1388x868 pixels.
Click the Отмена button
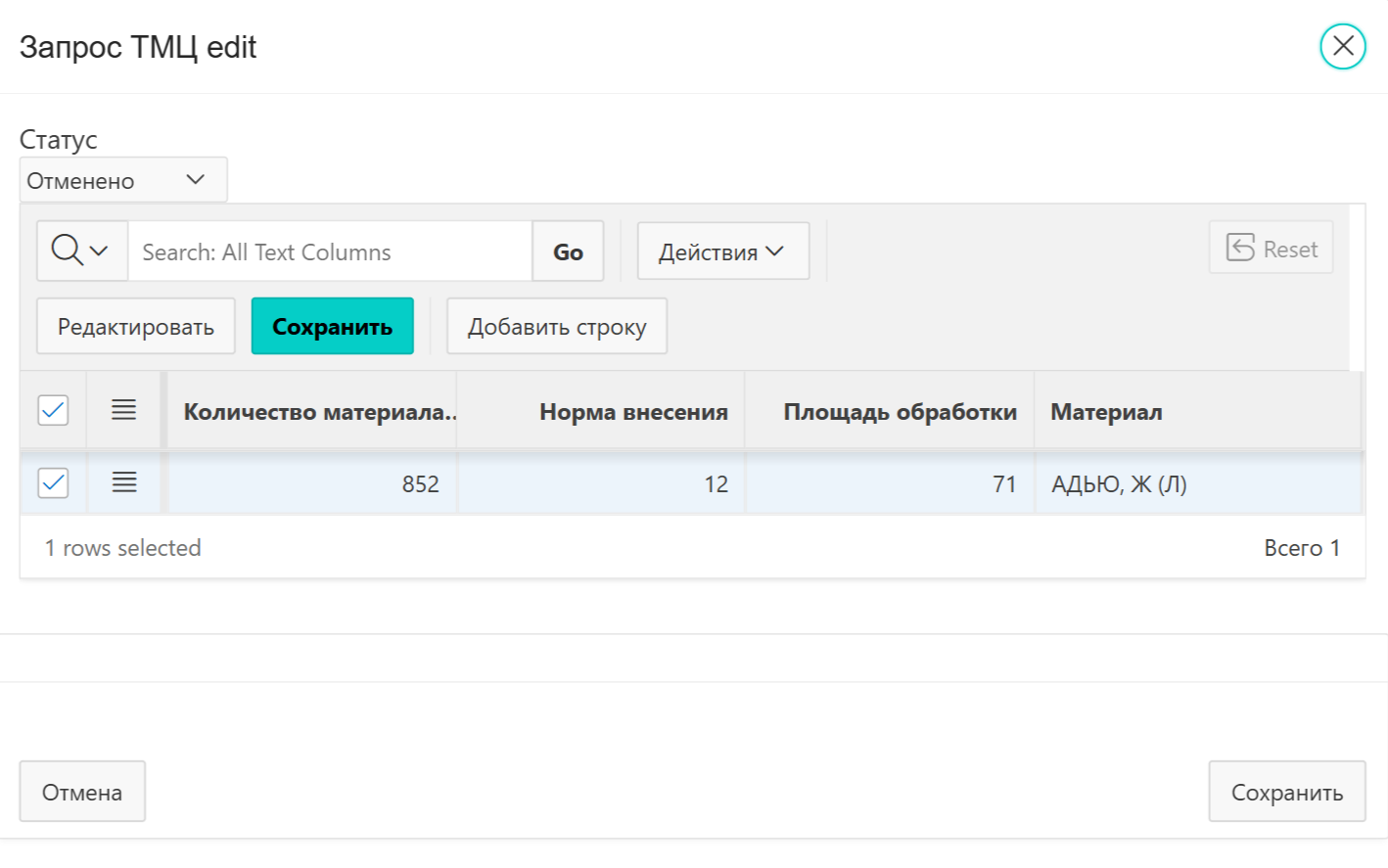(x=82, y=792)
